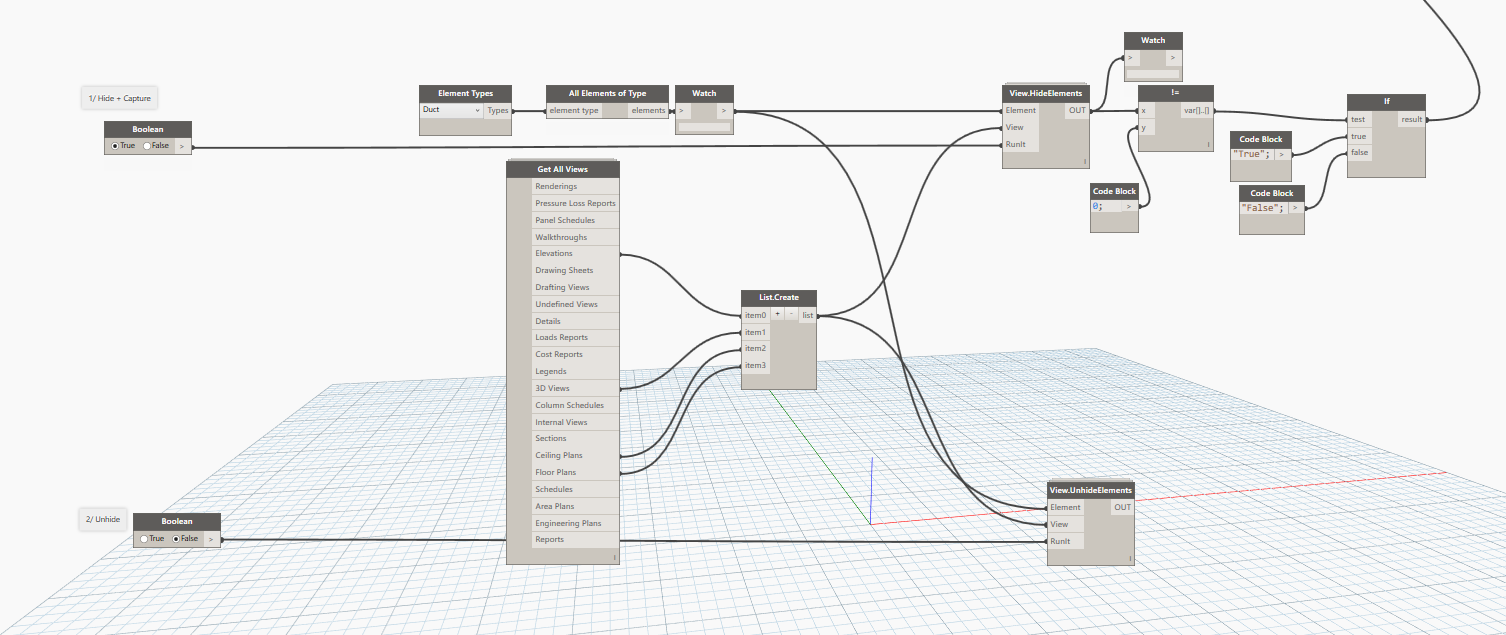
Task: Click the output arrow of the "True" Code Block
Action: click(1281, 155)
